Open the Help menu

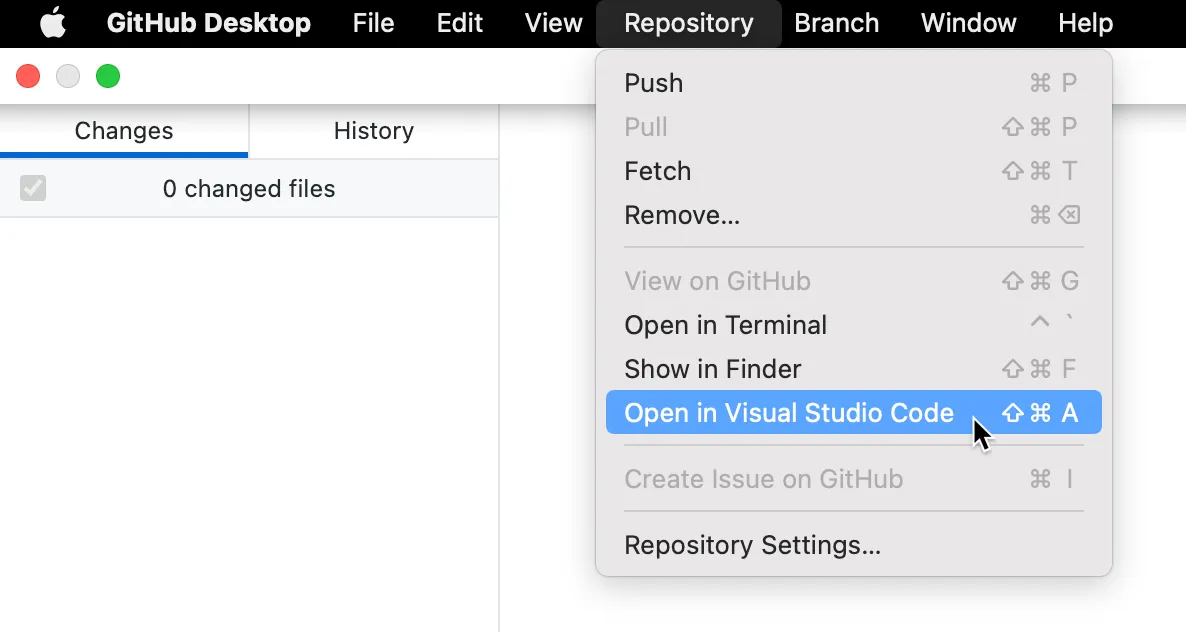(1085, 23)
